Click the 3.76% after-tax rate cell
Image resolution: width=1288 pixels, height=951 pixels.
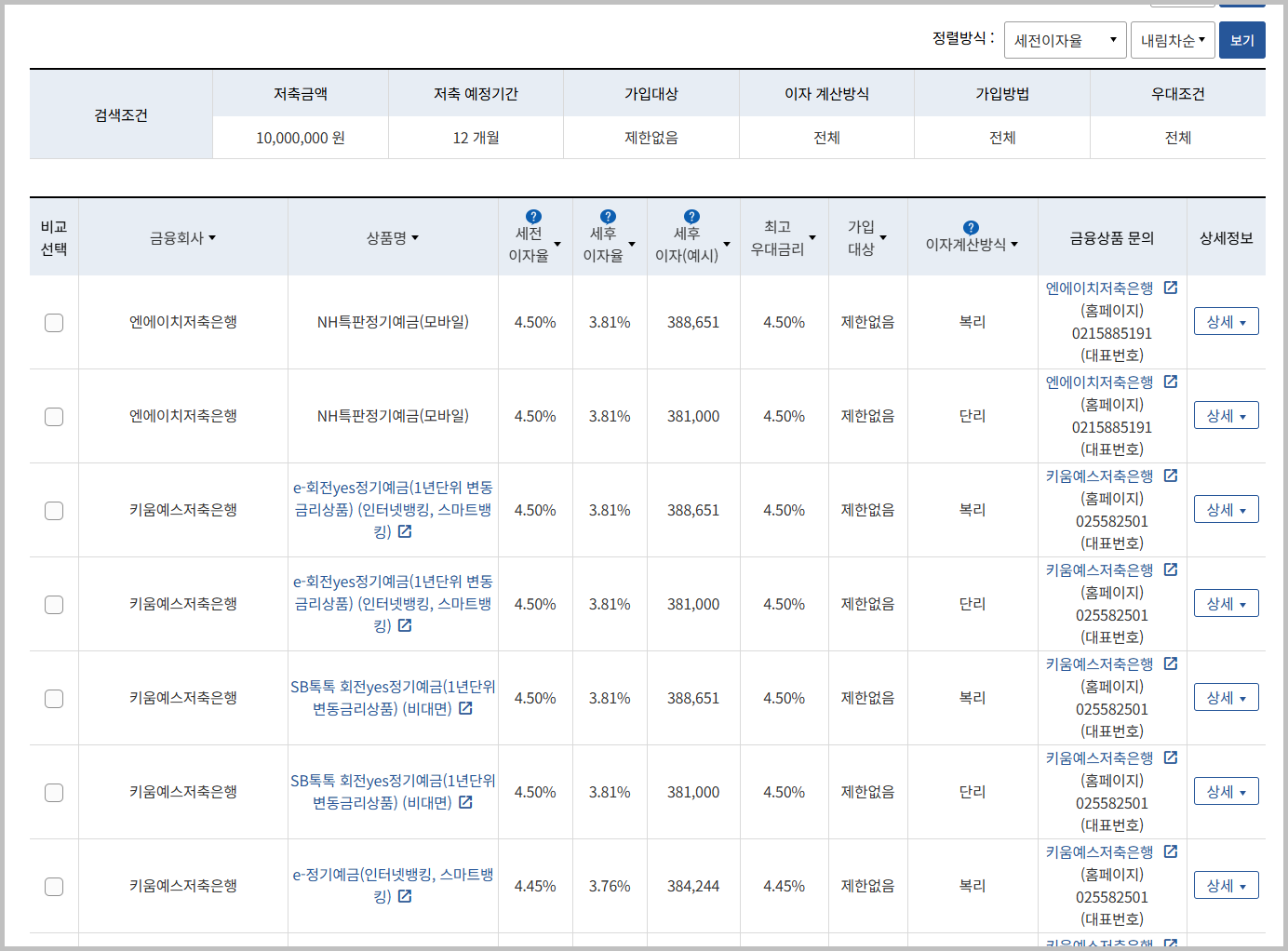(610, 887)
